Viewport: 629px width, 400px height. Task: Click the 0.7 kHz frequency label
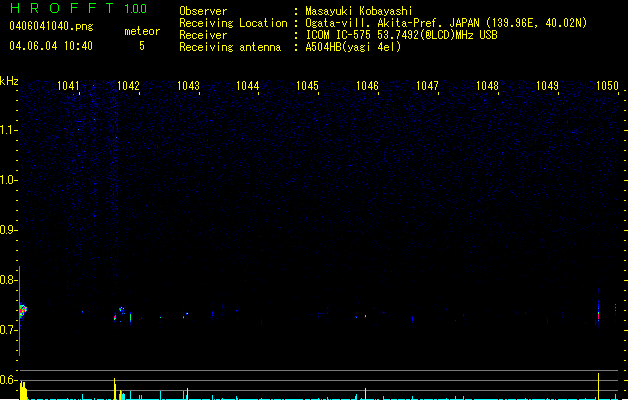click(8, 330)
